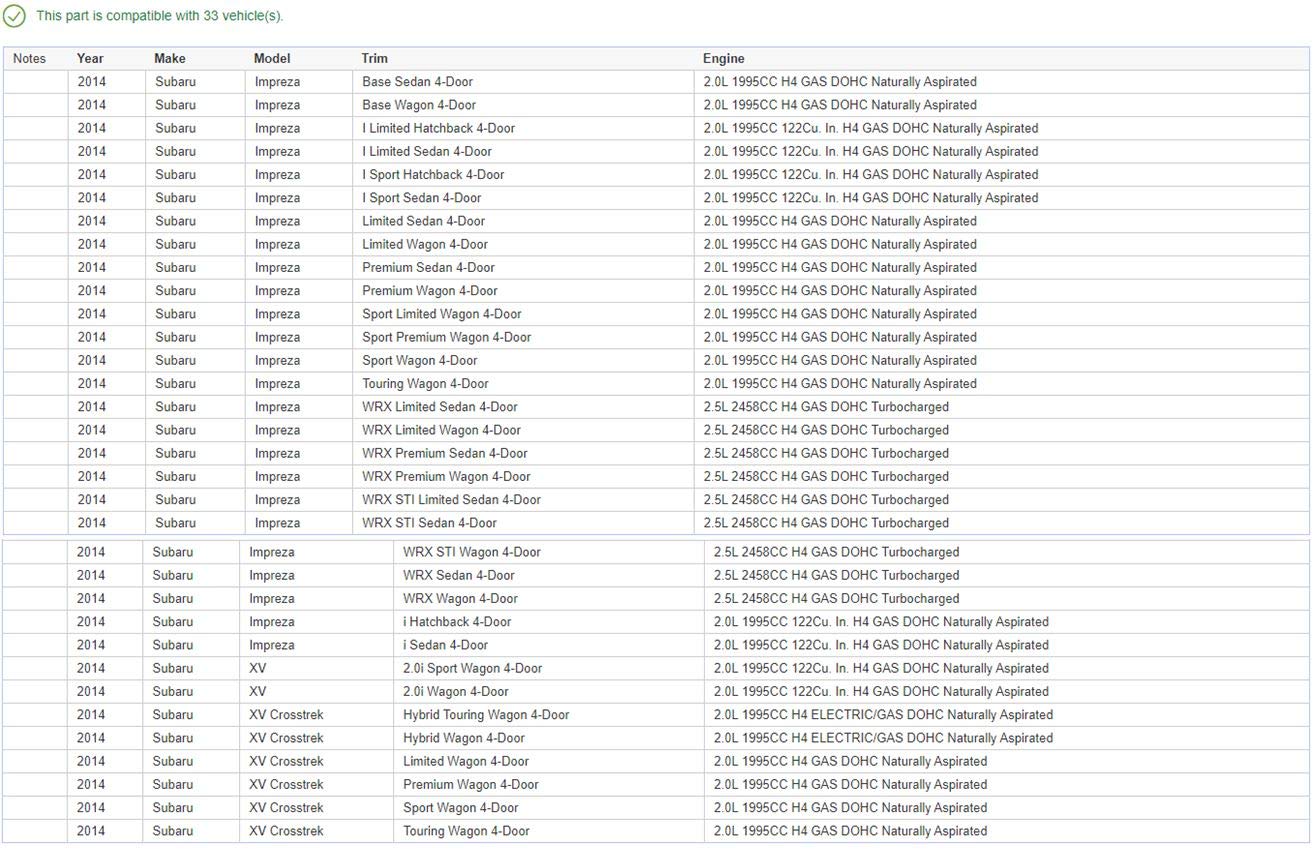
Task: Click the Year column header
Action: [x=90, y=59]
